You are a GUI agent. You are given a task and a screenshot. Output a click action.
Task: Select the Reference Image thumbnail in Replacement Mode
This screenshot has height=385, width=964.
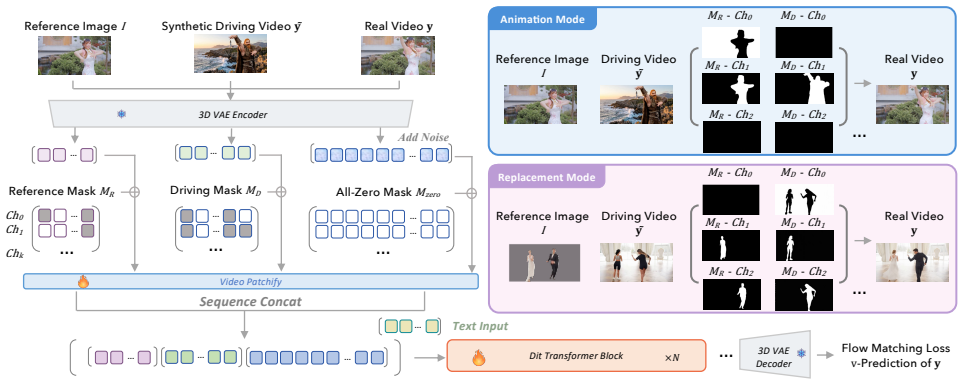(x=545, y=263)
